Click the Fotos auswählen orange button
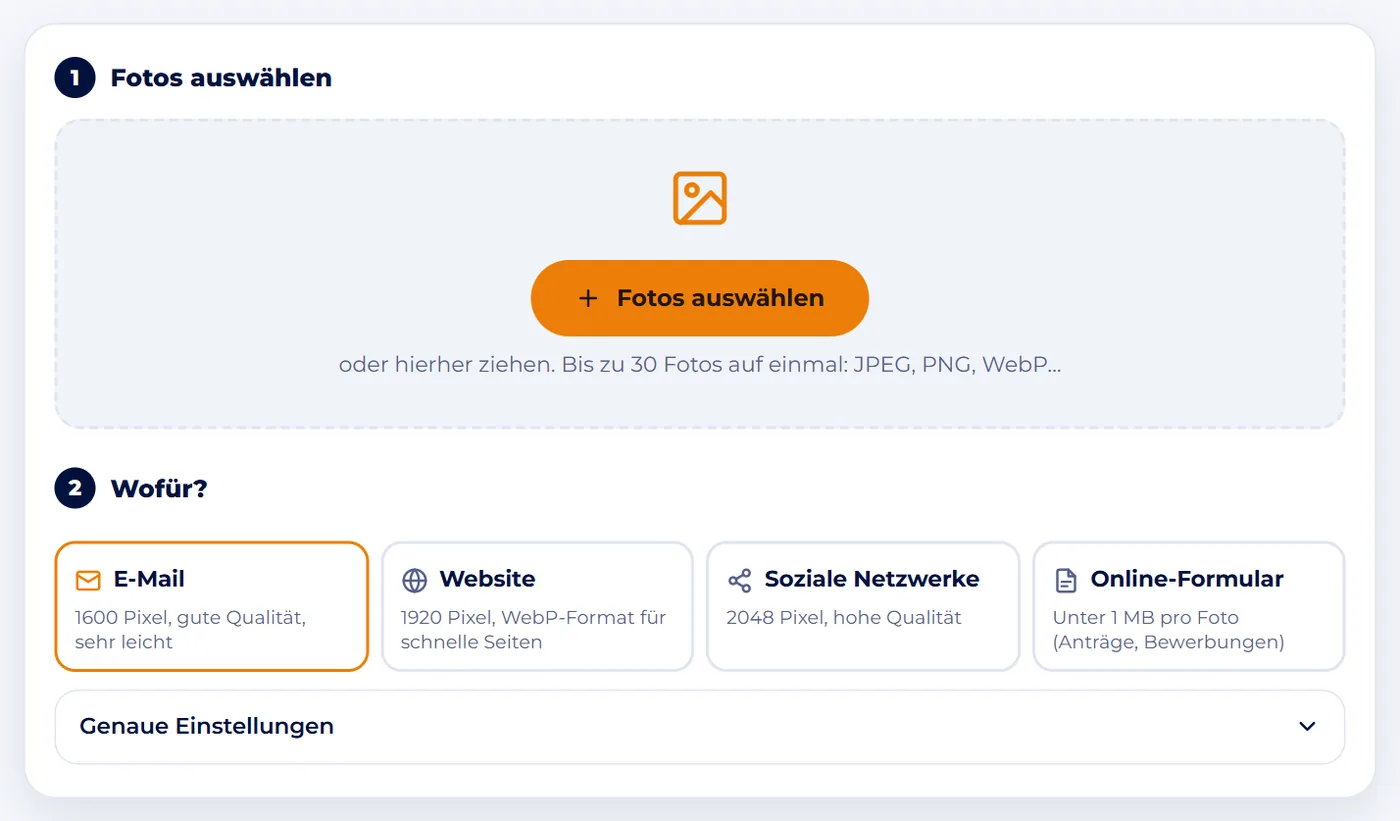1400x821 pixels. 699,298
